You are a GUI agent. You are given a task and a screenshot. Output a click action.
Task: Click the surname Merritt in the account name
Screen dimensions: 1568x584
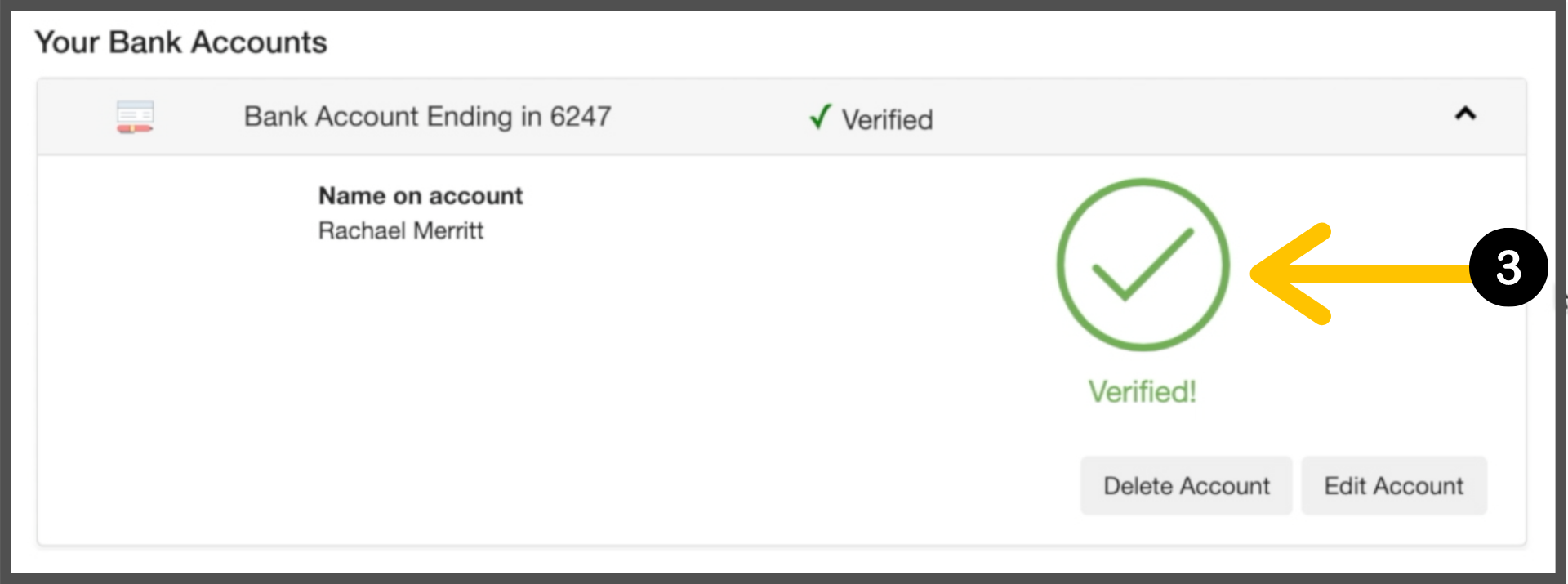(x=448, y=231)
